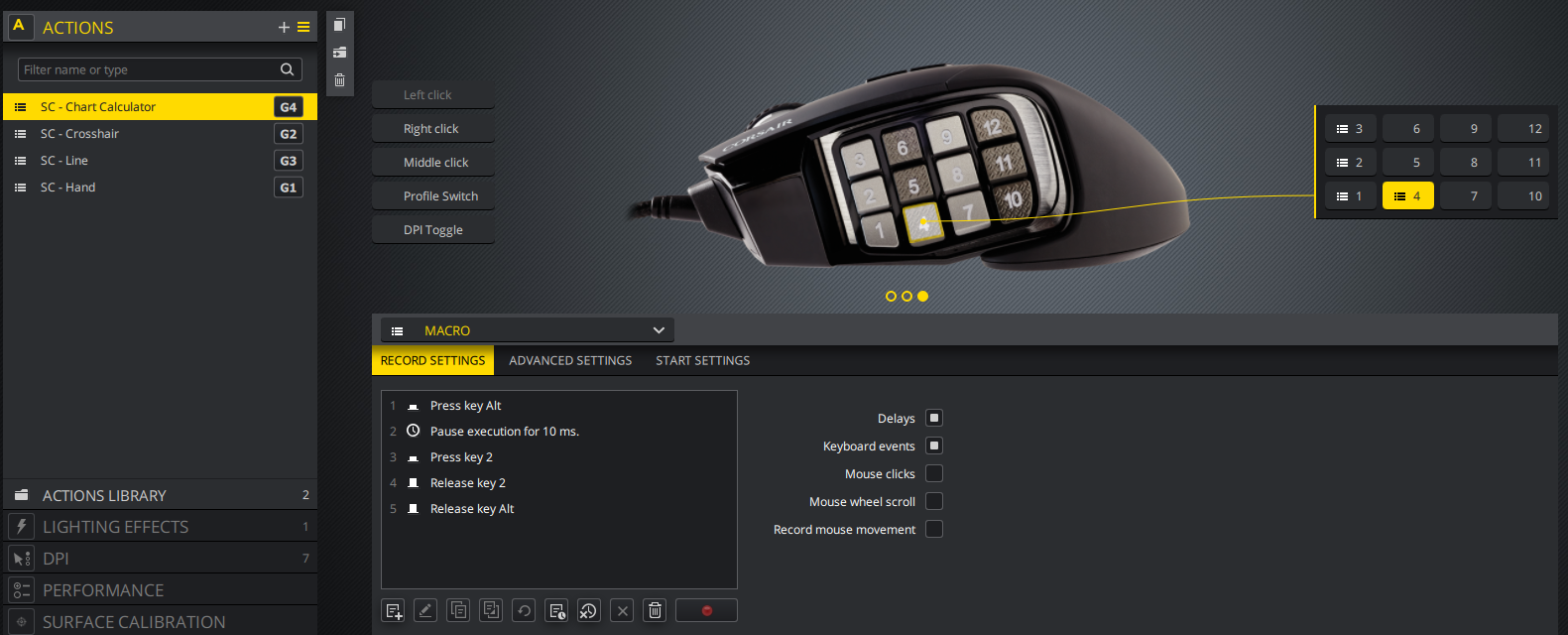
Task: Enable the Mouse clicks checkbox
Action: (934, 473)
